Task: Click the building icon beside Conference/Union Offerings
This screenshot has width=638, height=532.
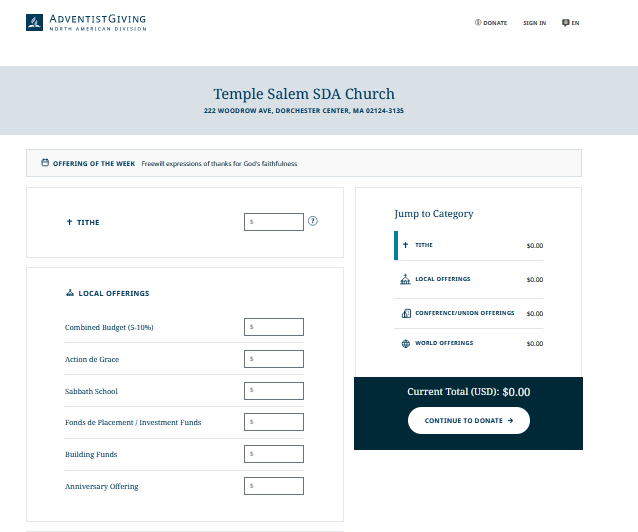Action: [406, 313]
